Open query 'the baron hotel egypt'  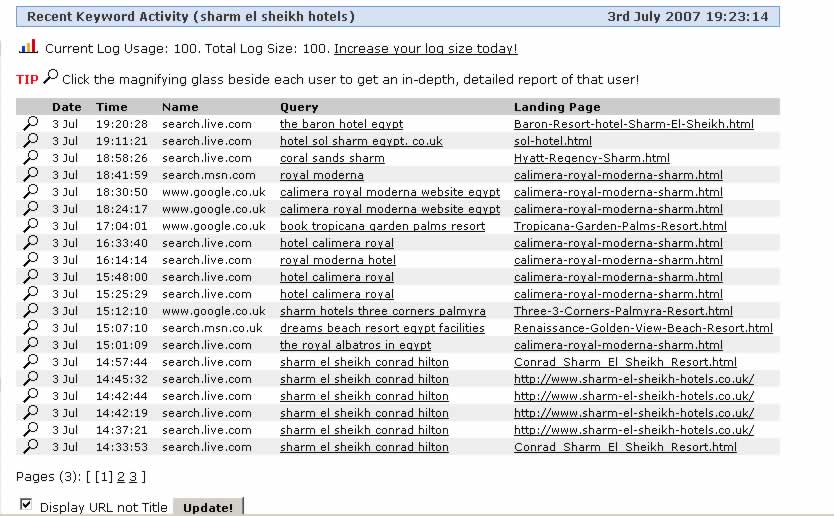[x=341, y=124]
